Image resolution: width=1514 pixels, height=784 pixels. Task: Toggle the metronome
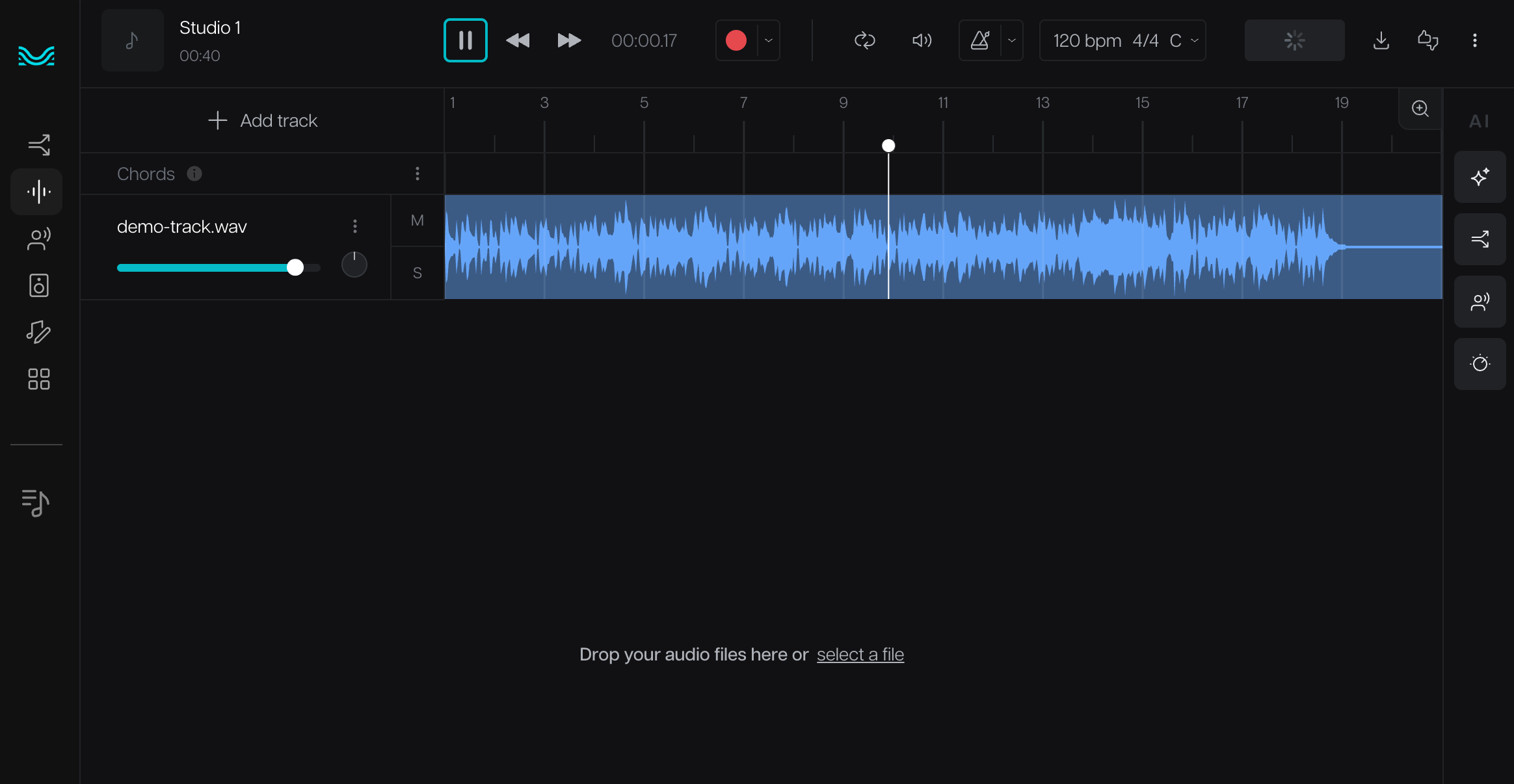click(x=980, y=40)
